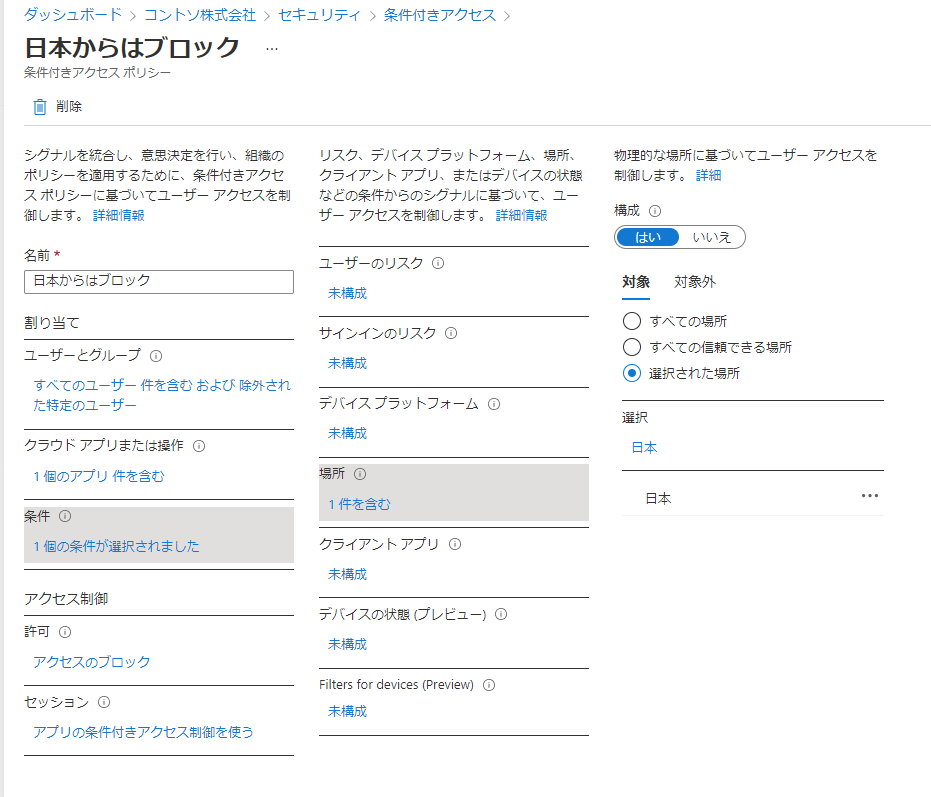The height and width of the screenshot is (797, 931).
Task: Open 未構成 under Filters for devices
Action: pyautogui.click(x=347, y=711)
